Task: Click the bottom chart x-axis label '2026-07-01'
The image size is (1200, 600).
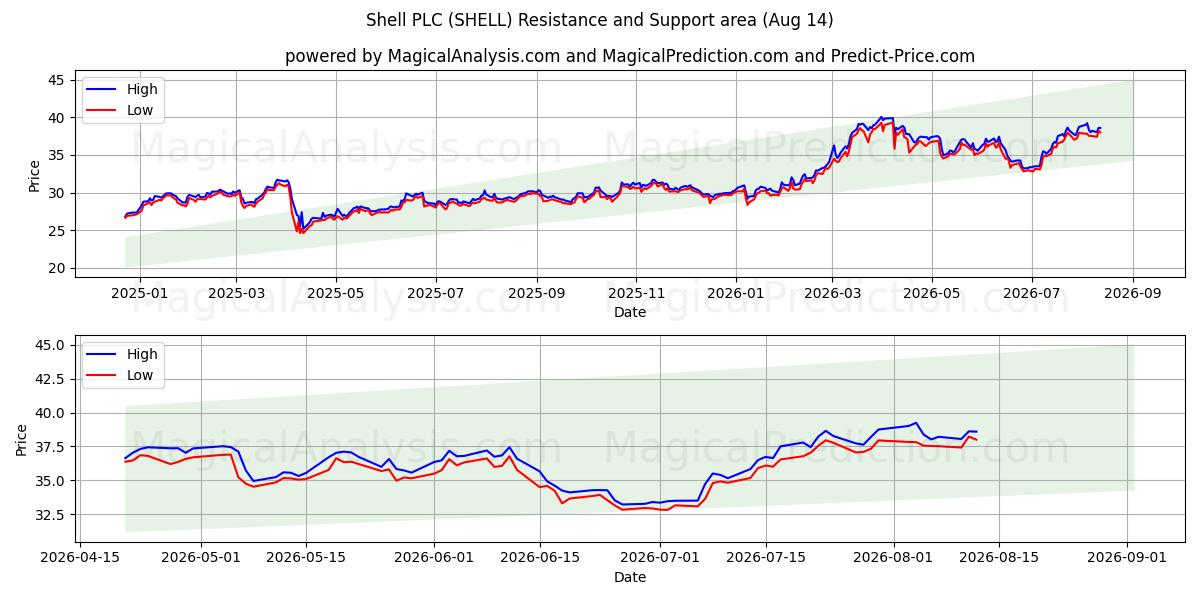Action: click(x=659, y=558)
